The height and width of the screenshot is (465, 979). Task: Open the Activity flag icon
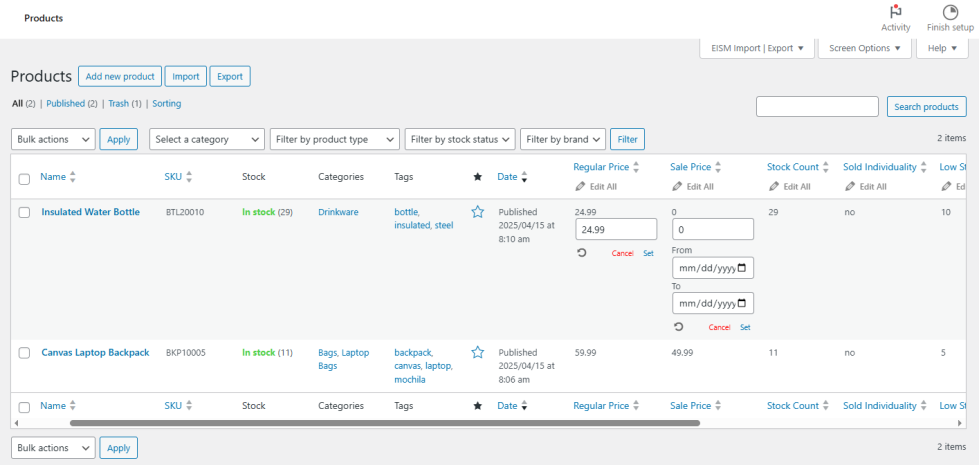(895, 13)
